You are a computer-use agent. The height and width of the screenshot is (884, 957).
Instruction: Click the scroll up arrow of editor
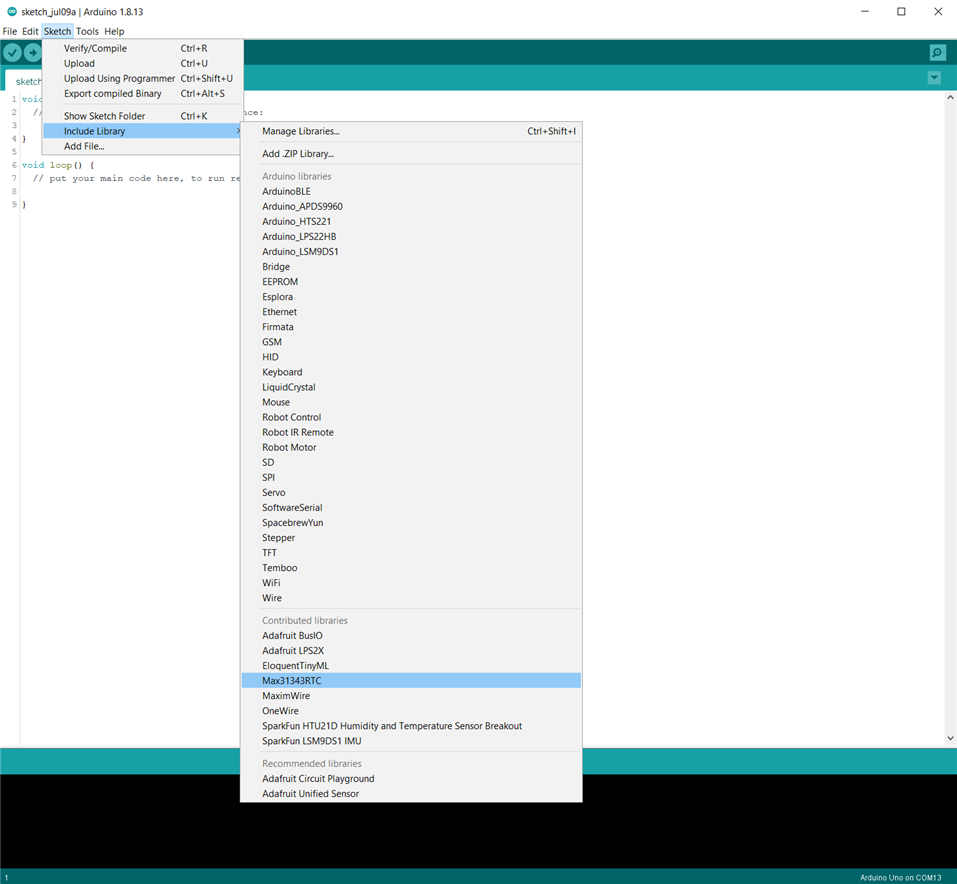pyautogui.click(x=950, y=98)
